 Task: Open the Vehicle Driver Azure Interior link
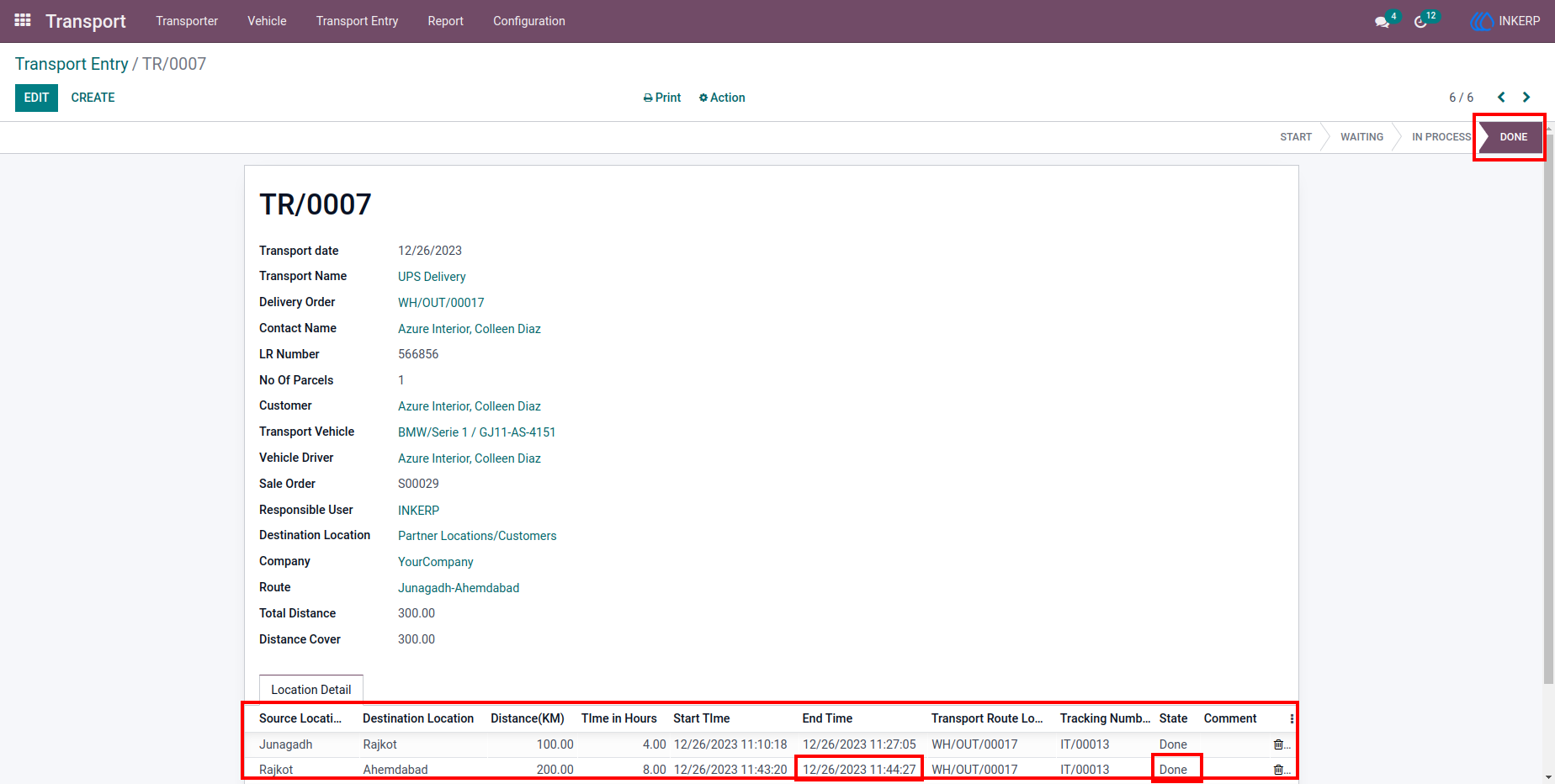pos(470,458)
